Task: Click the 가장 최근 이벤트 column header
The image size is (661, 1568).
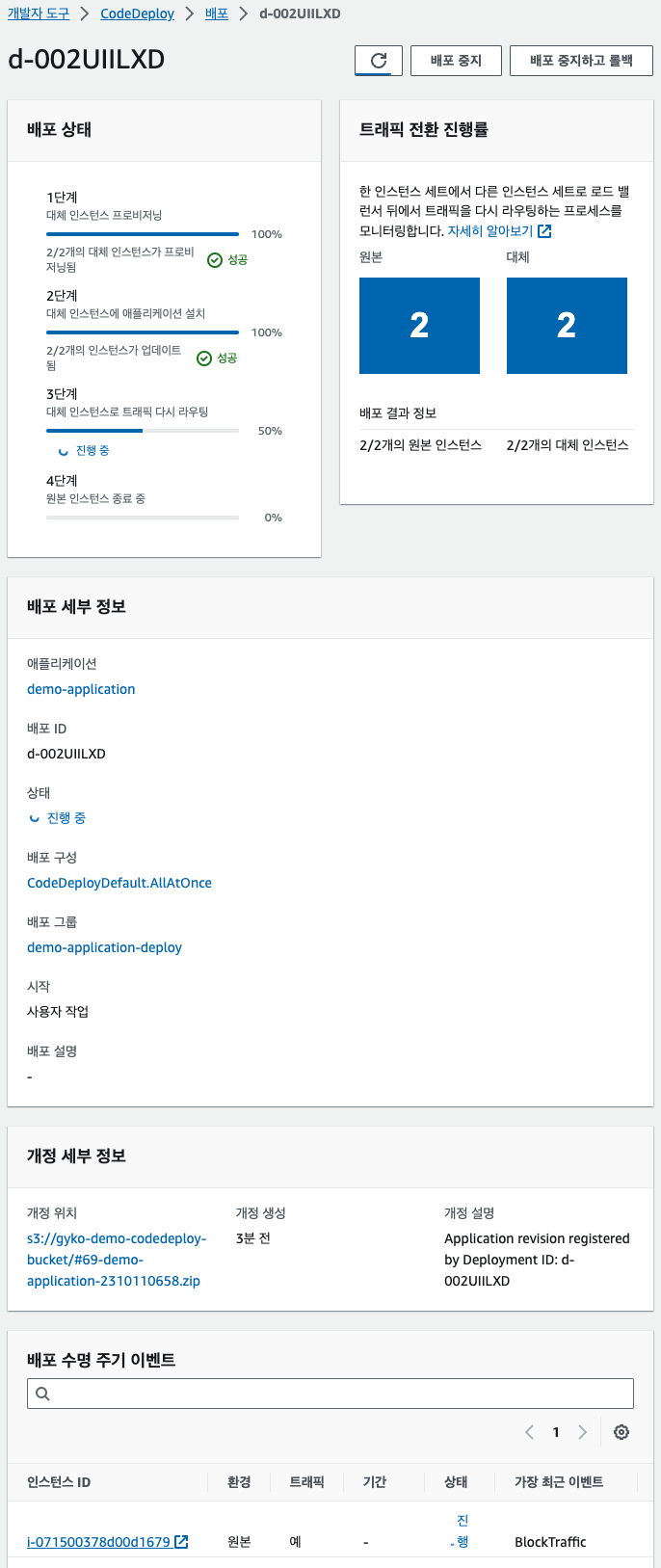Action: click(x=559, y=1482)
